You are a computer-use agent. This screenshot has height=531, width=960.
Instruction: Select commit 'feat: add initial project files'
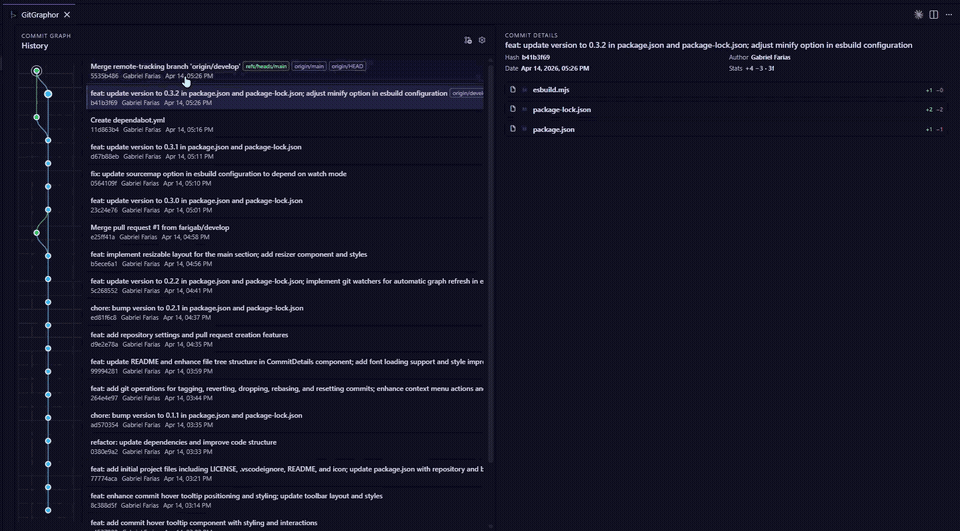(285, 473)
